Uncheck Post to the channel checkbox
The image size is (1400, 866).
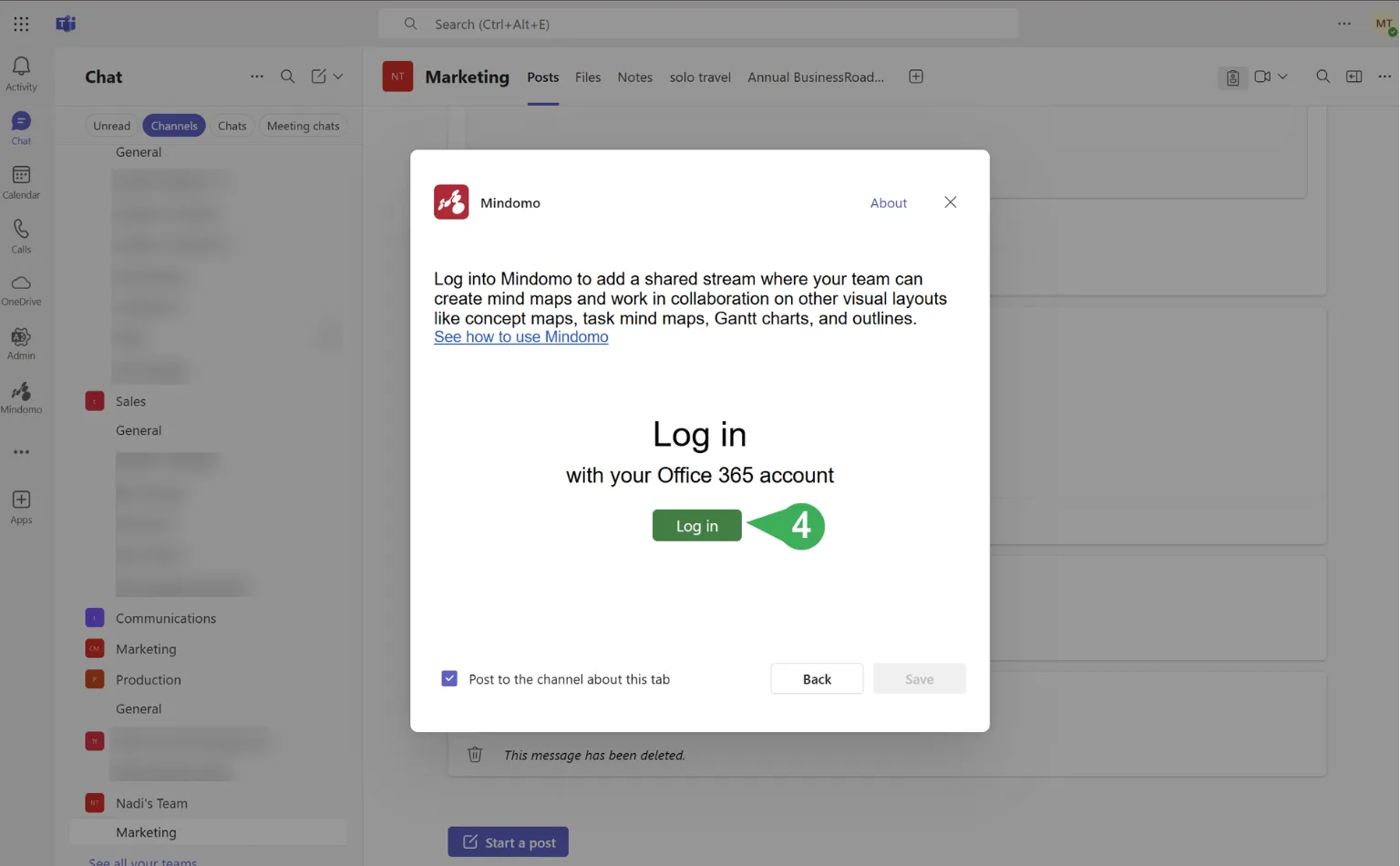449,679
